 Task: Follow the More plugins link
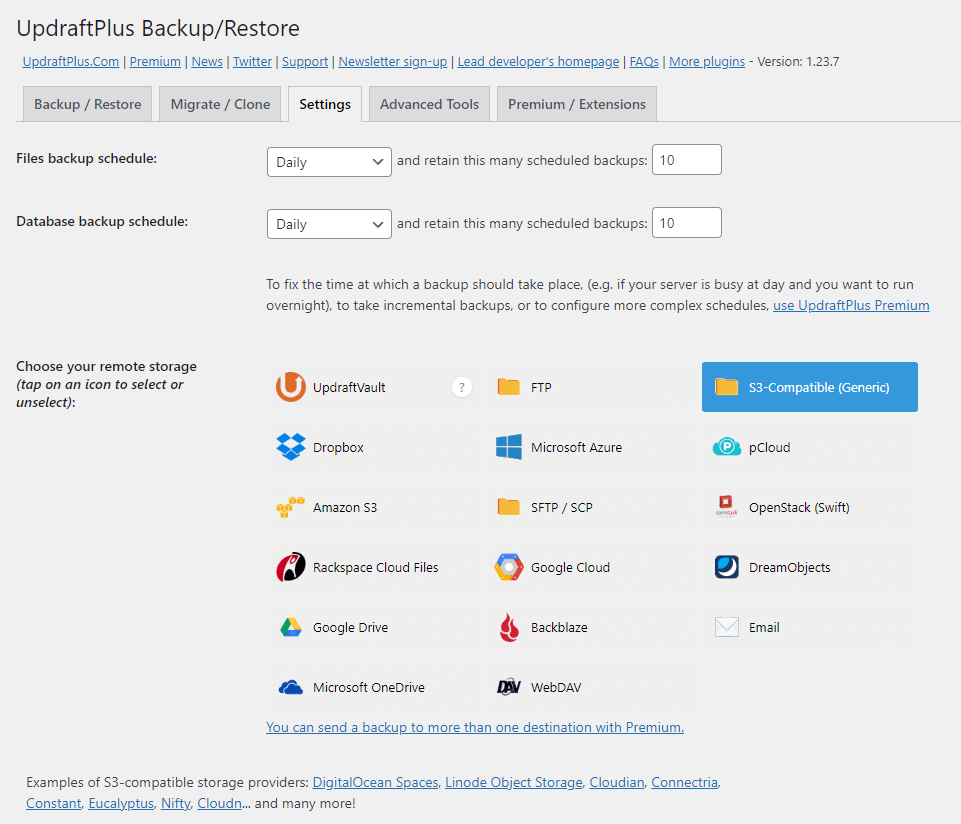click(x=707, y=61)
